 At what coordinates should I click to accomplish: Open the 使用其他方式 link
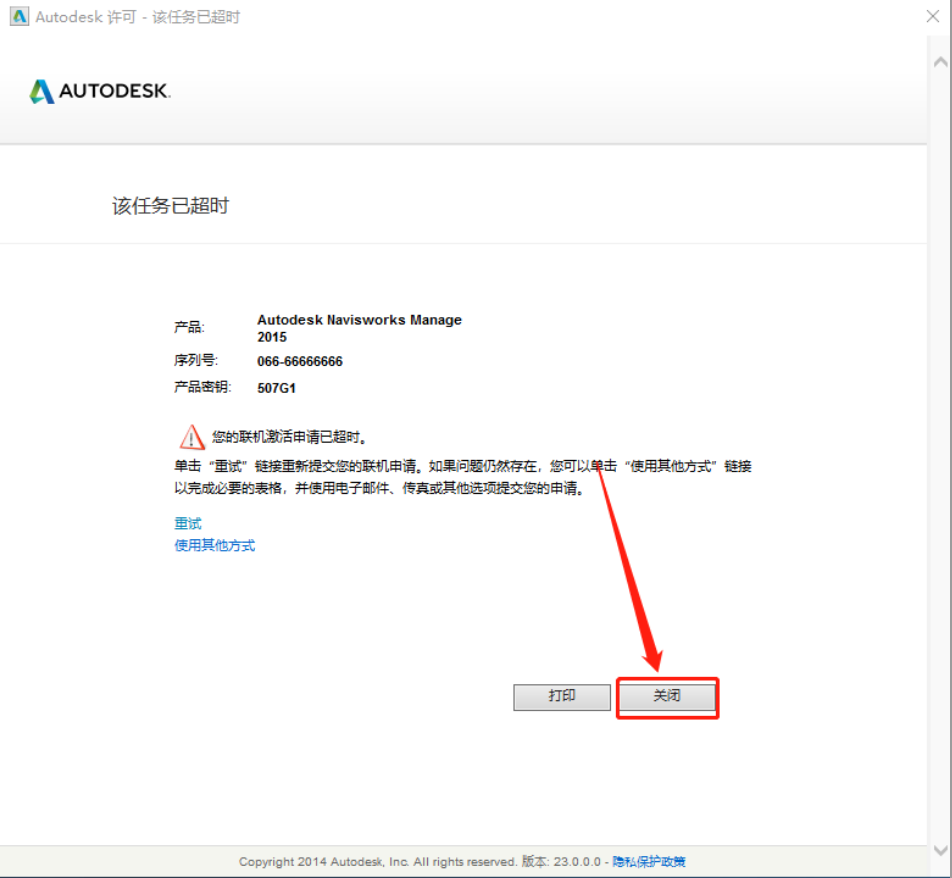click(215, 546)
